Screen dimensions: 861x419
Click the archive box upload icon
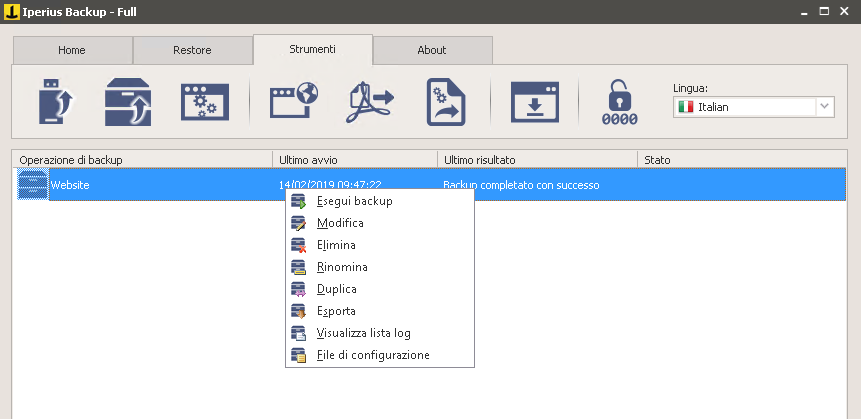[128, 102]
